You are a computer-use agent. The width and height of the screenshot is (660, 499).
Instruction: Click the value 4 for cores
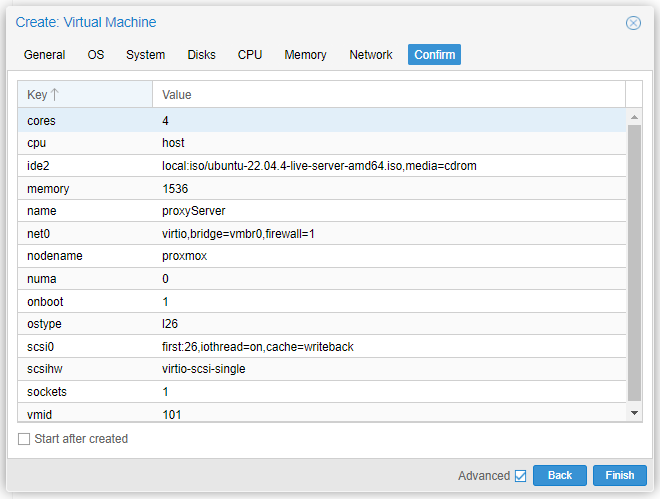click(165, 121)
